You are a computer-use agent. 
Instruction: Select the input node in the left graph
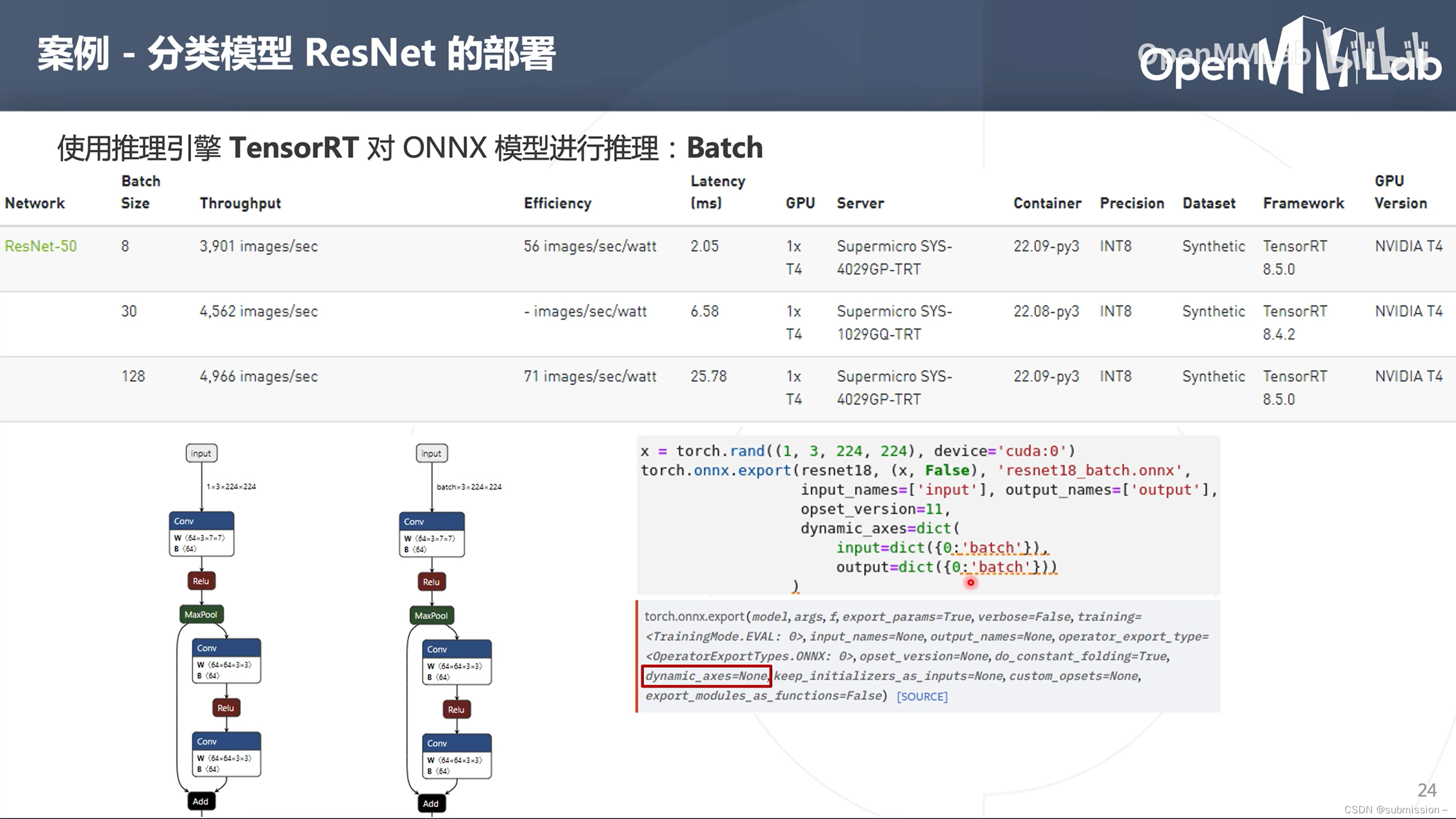pos(200,453)
